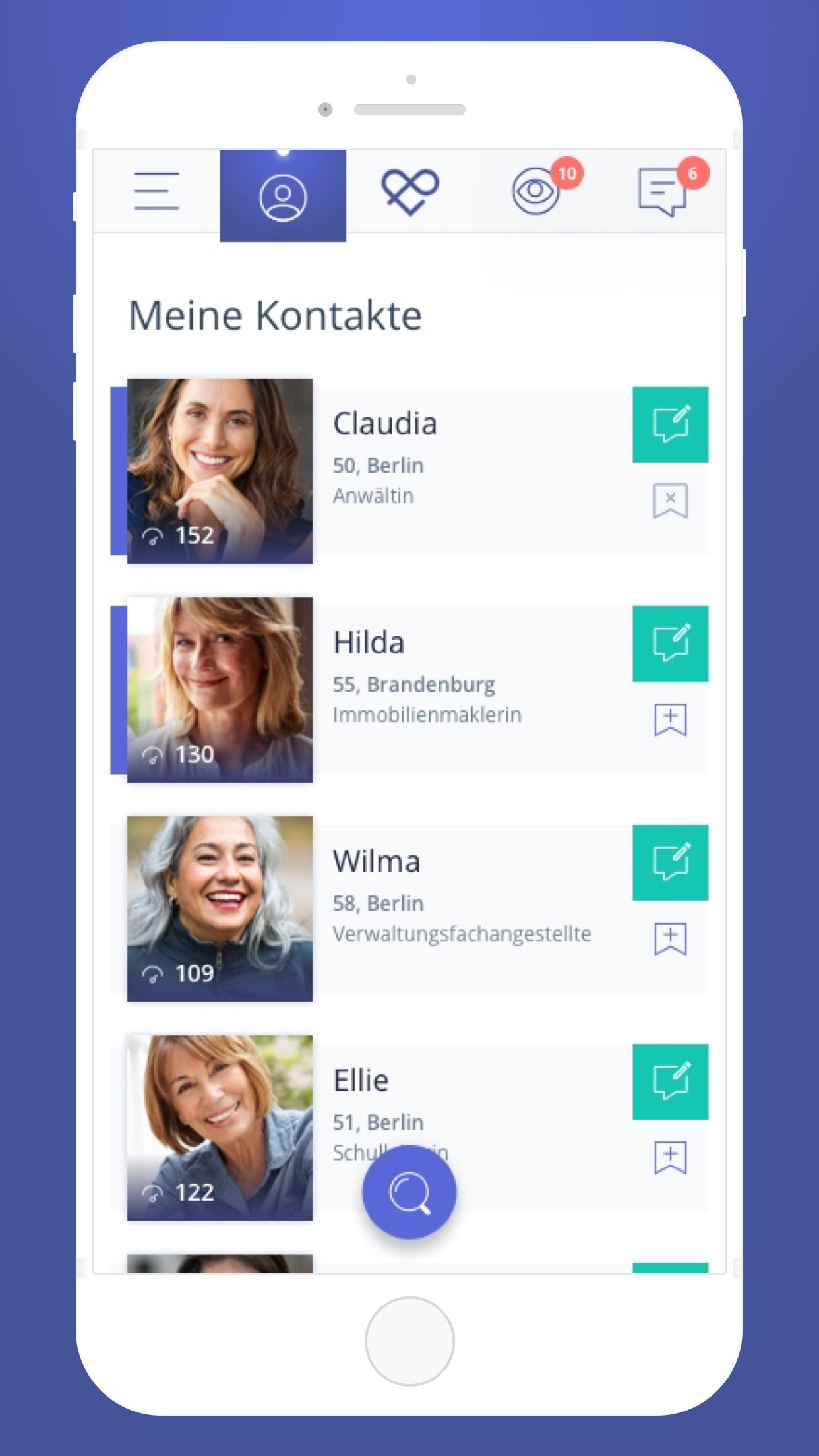Open Wilma's name link
Viewport: 819px width, 1456px height.
[377, 861]
